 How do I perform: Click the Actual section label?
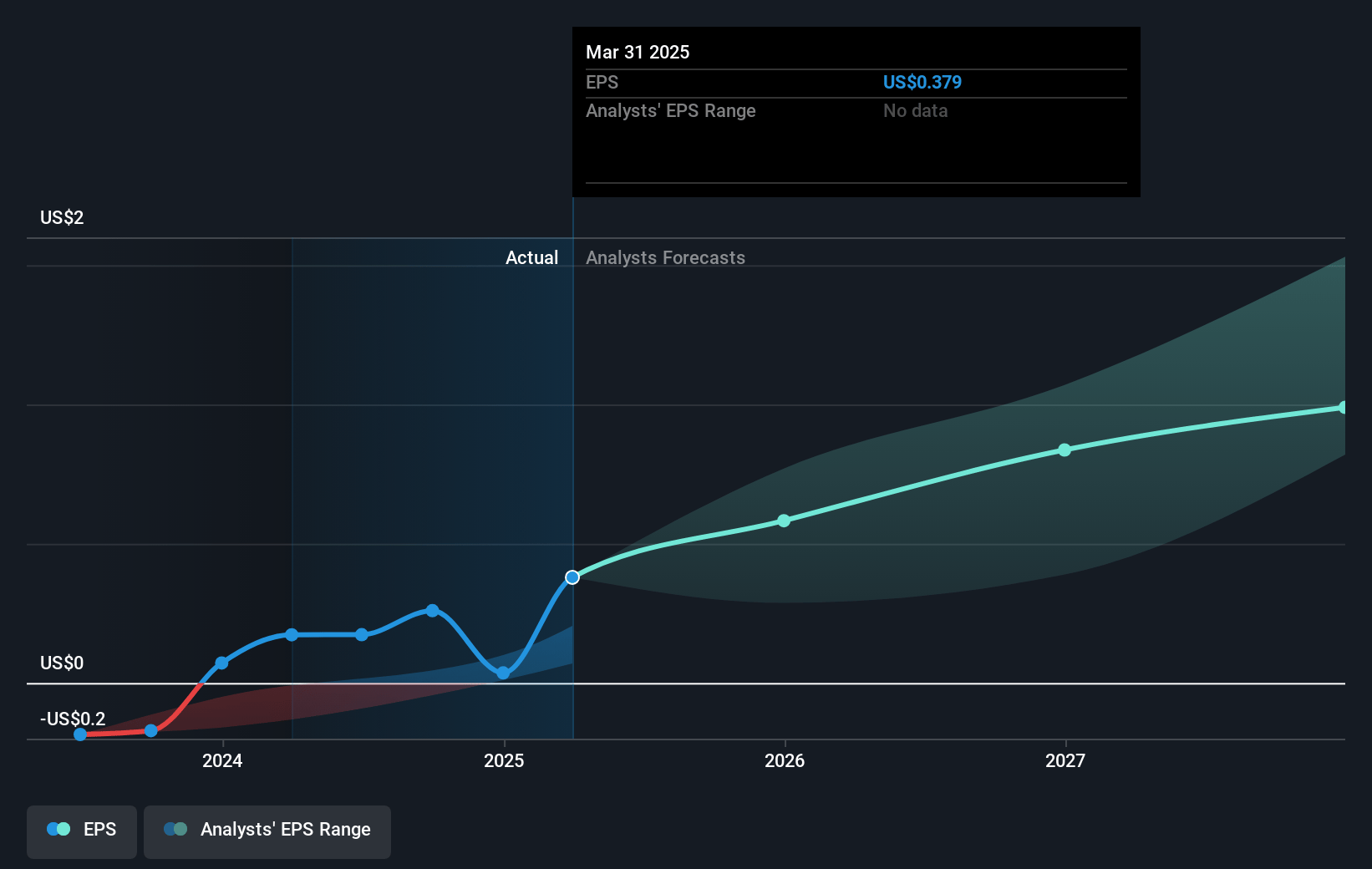click(x=531, y=258)
